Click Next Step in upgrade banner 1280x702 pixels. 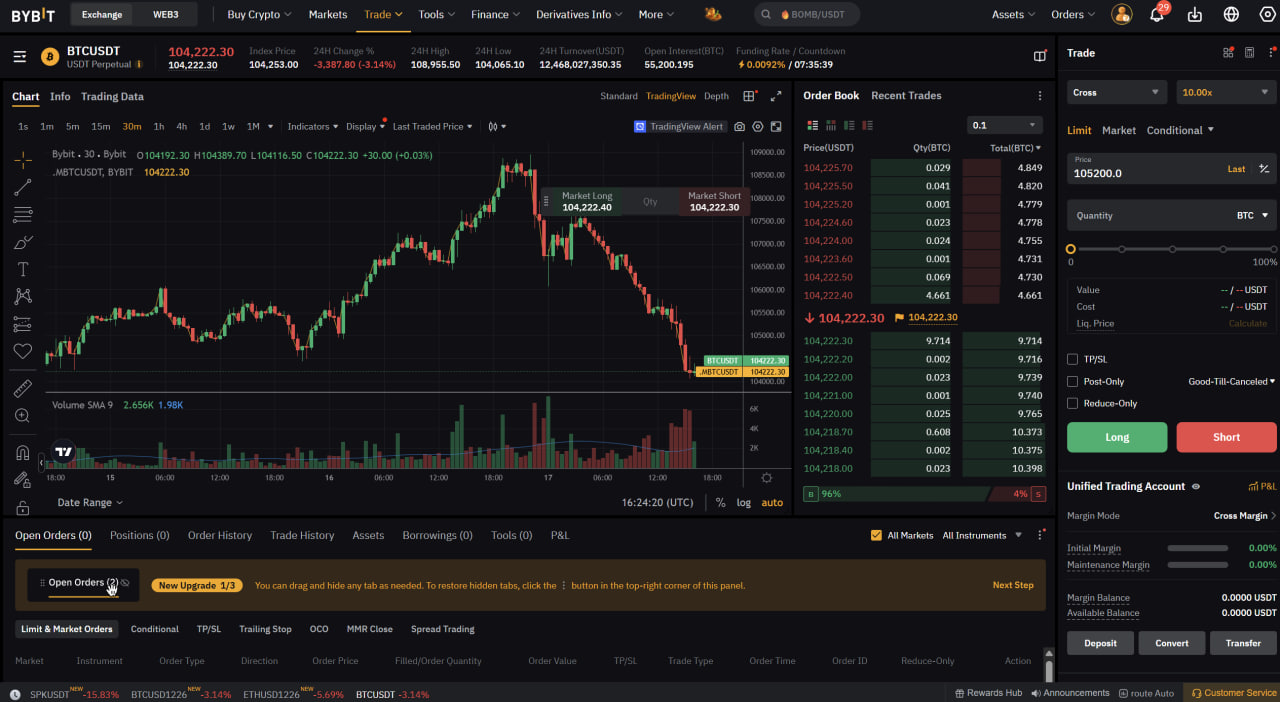(x=1013, y=585)
